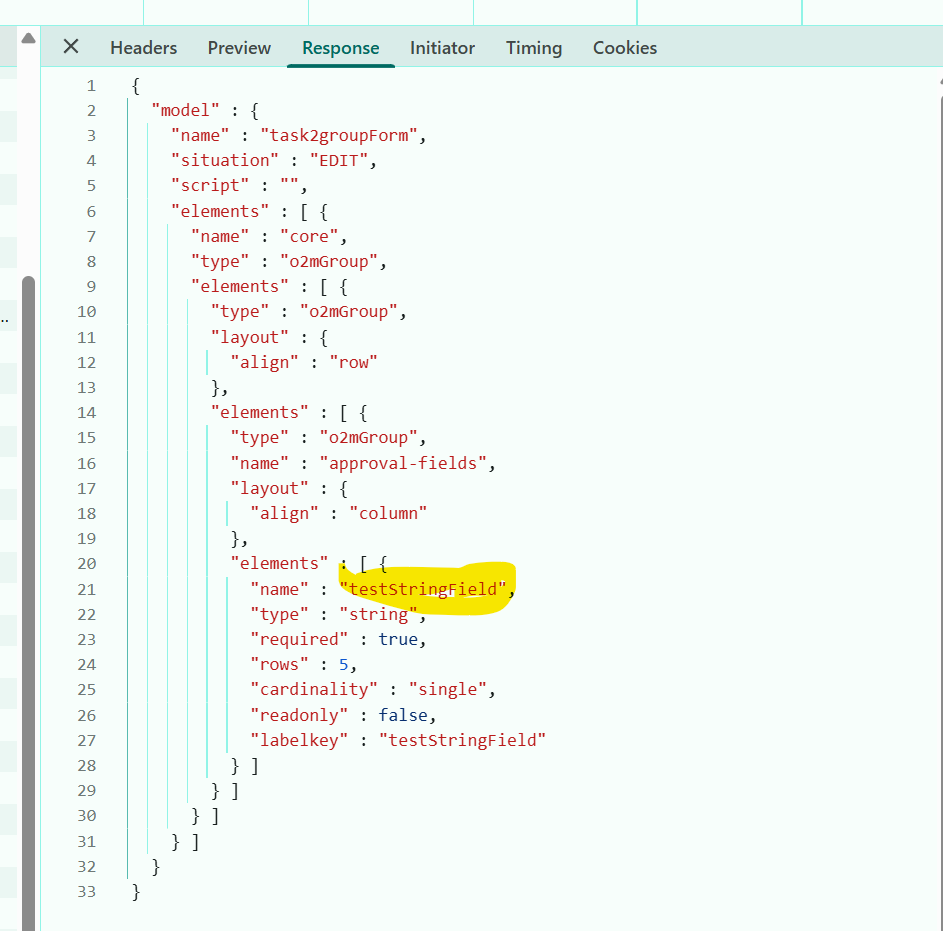Select the rows value 5

pyautogui.click(x=343, y=665)
